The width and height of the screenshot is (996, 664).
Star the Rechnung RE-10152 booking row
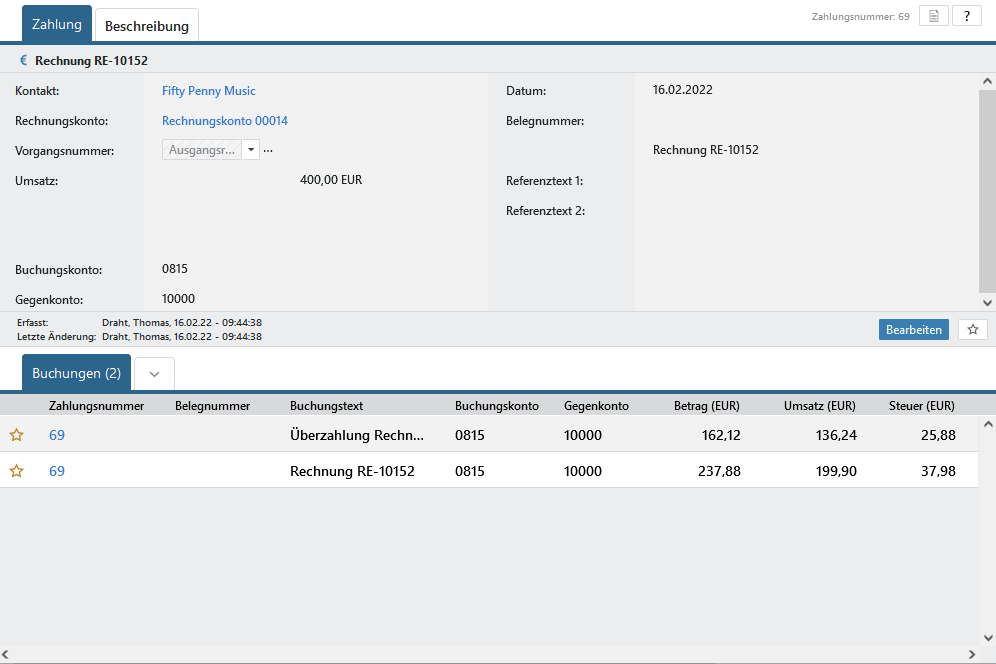(16, 471)
